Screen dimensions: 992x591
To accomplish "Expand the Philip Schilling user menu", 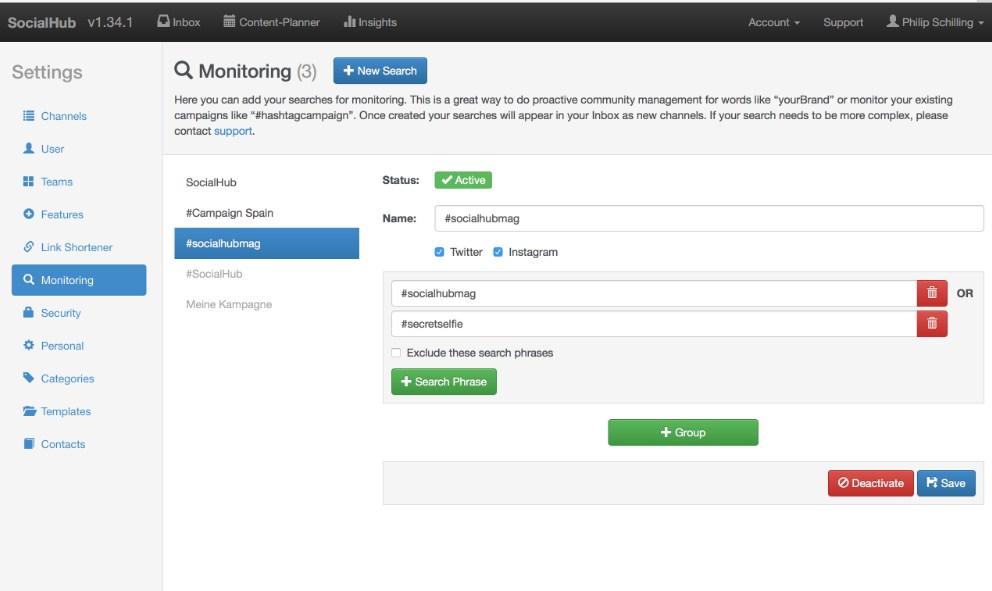I will click(x=935, y=22).
